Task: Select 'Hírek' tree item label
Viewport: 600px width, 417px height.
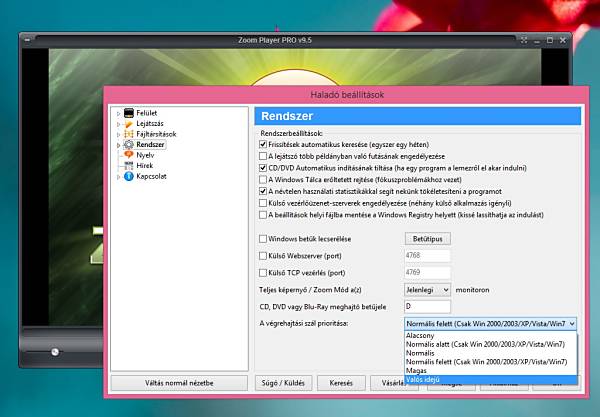Action: [x=145, y=166]
